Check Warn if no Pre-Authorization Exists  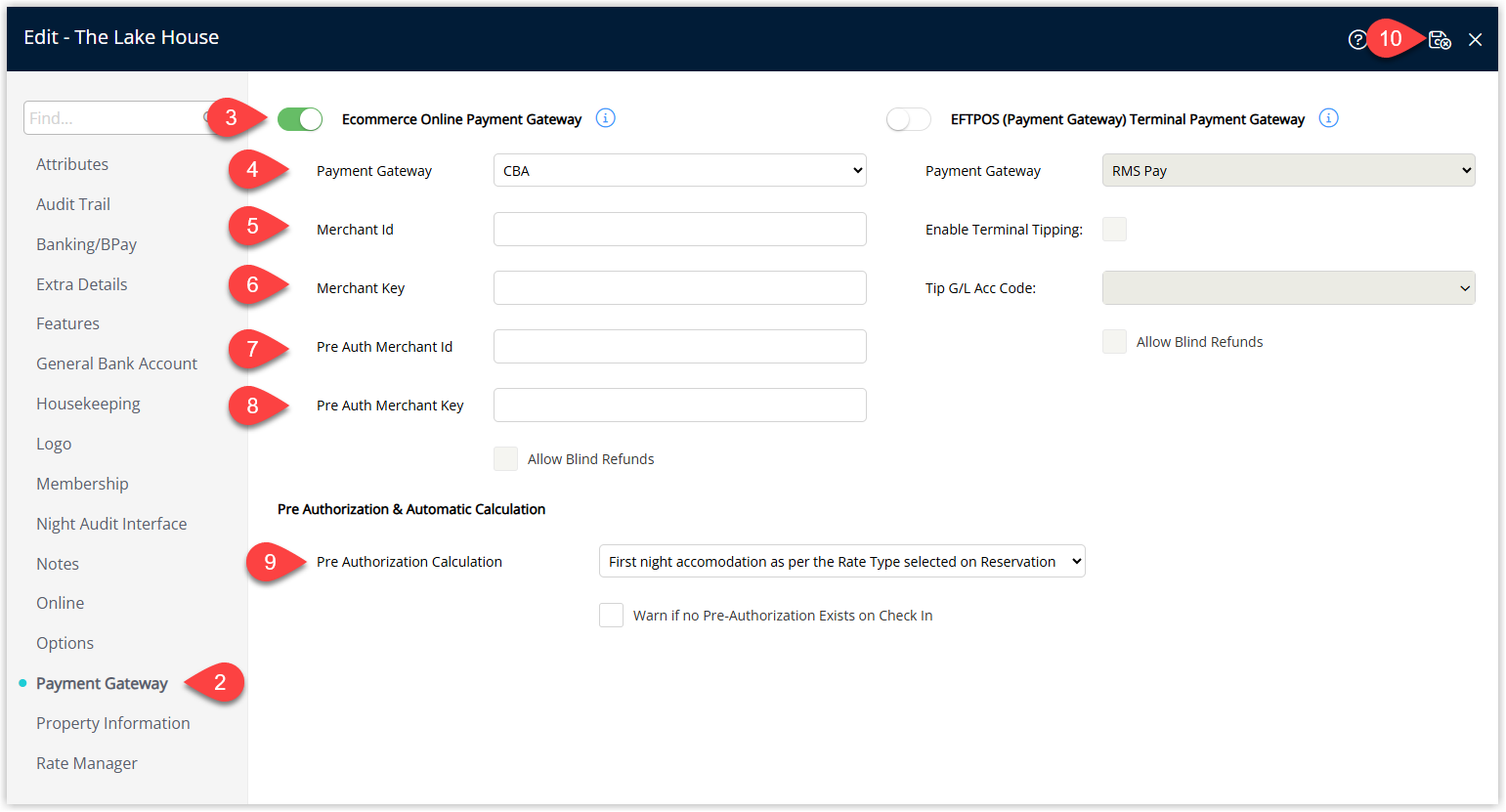click(611, 616)
